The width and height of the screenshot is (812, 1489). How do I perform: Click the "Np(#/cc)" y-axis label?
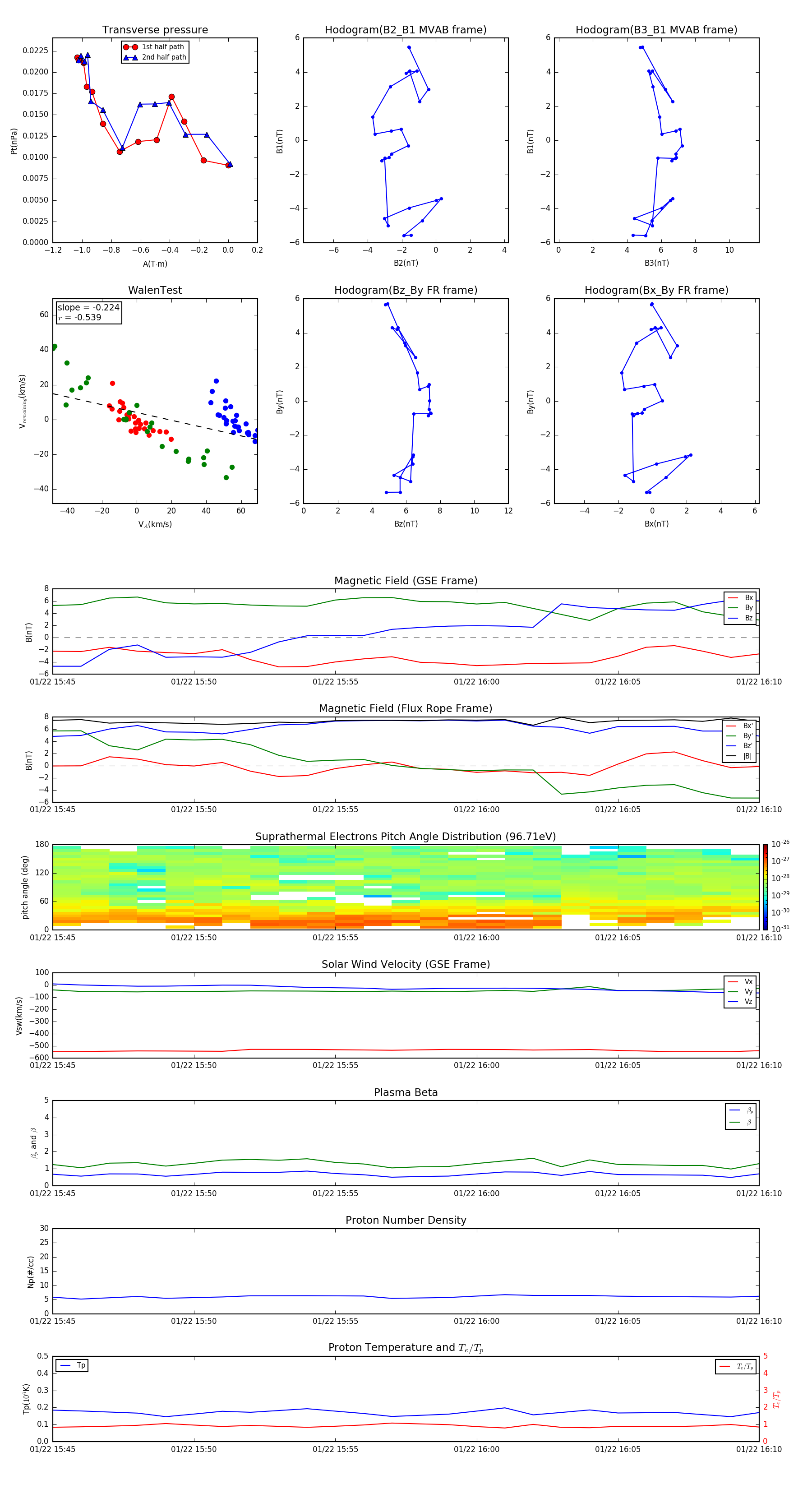click(31, 1272)
